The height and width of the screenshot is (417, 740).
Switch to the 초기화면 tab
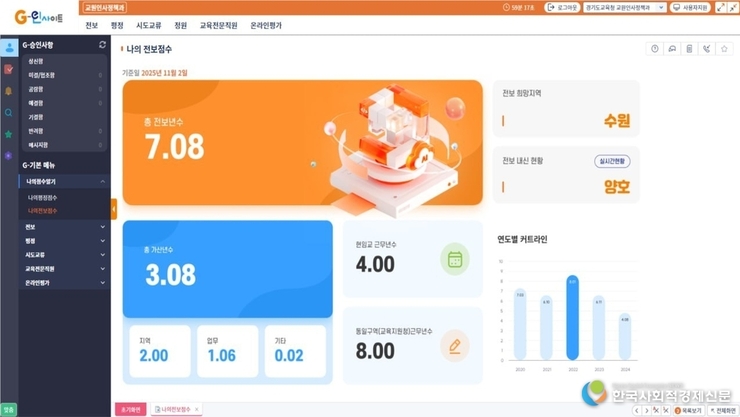(131, 409)
